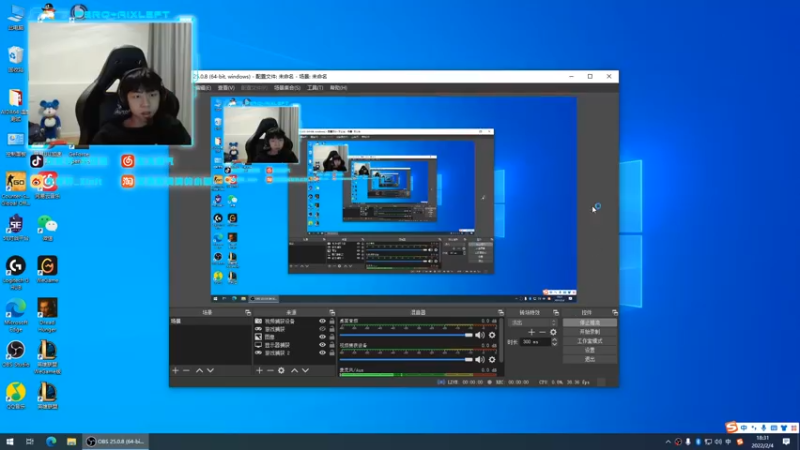This screenshot has height=450, width=800.
Task: Toggle the lock on the 游戏捕获 2 source
Action: [x=332, y=353]
